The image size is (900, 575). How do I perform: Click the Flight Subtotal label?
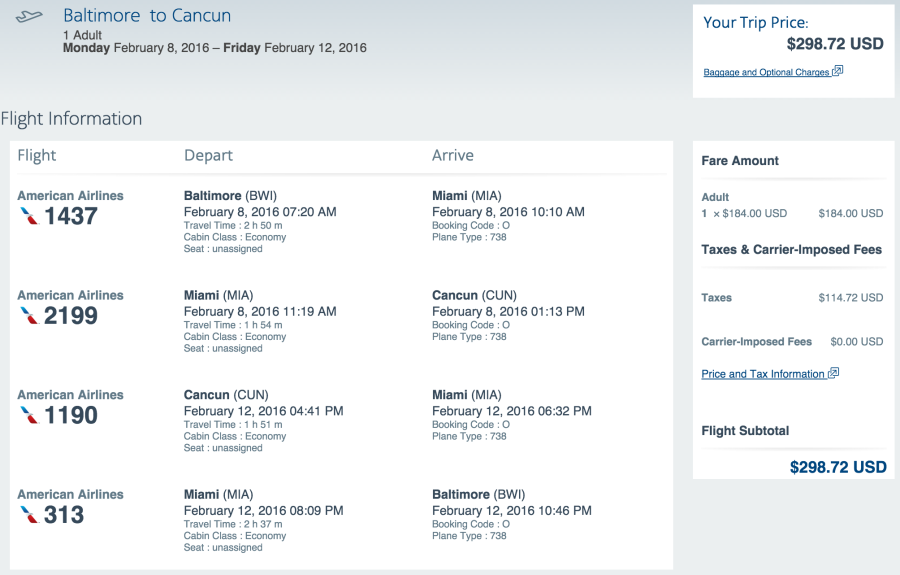click(745, 431)
